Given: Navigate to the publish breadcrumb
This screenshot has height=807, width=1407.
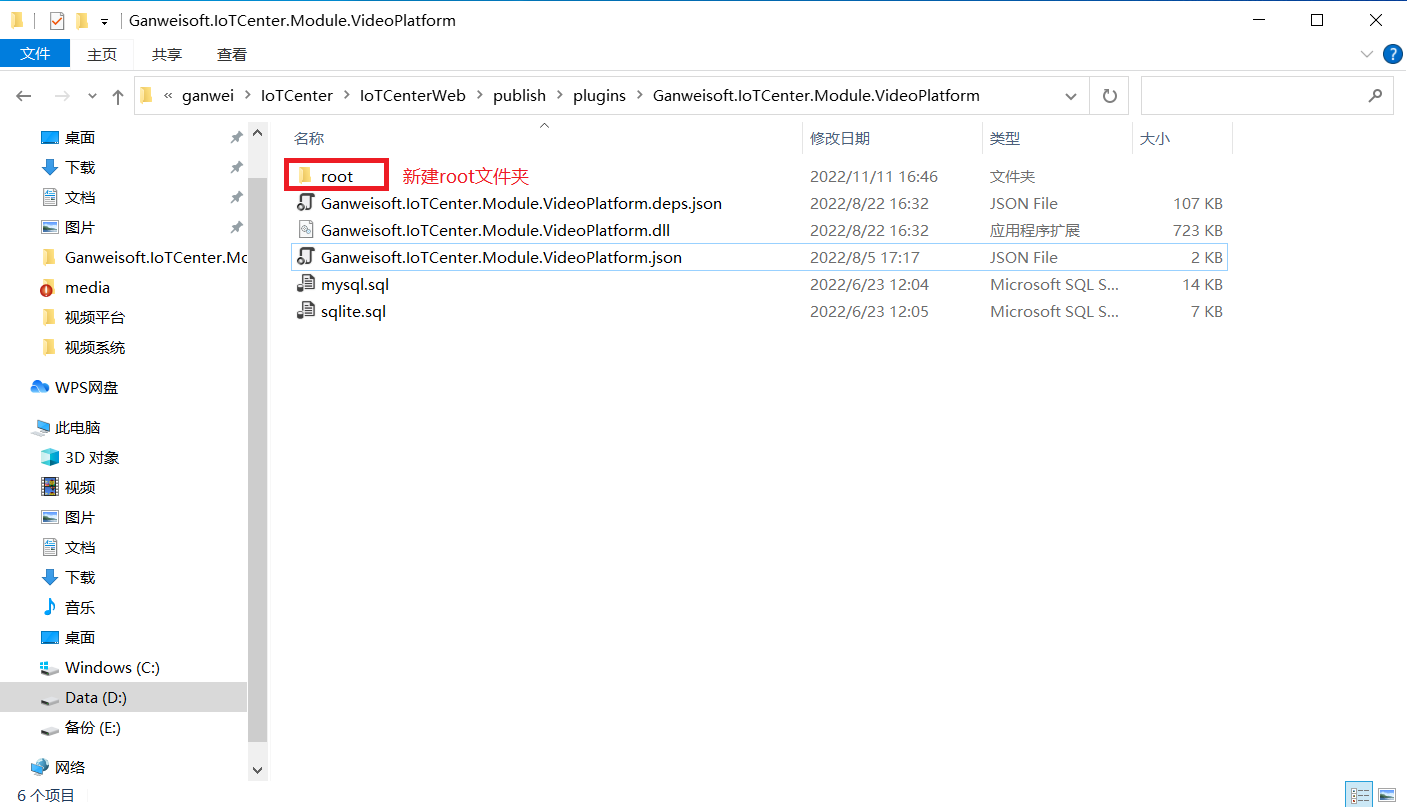Looking at the screenshot, I should [519, 96].
